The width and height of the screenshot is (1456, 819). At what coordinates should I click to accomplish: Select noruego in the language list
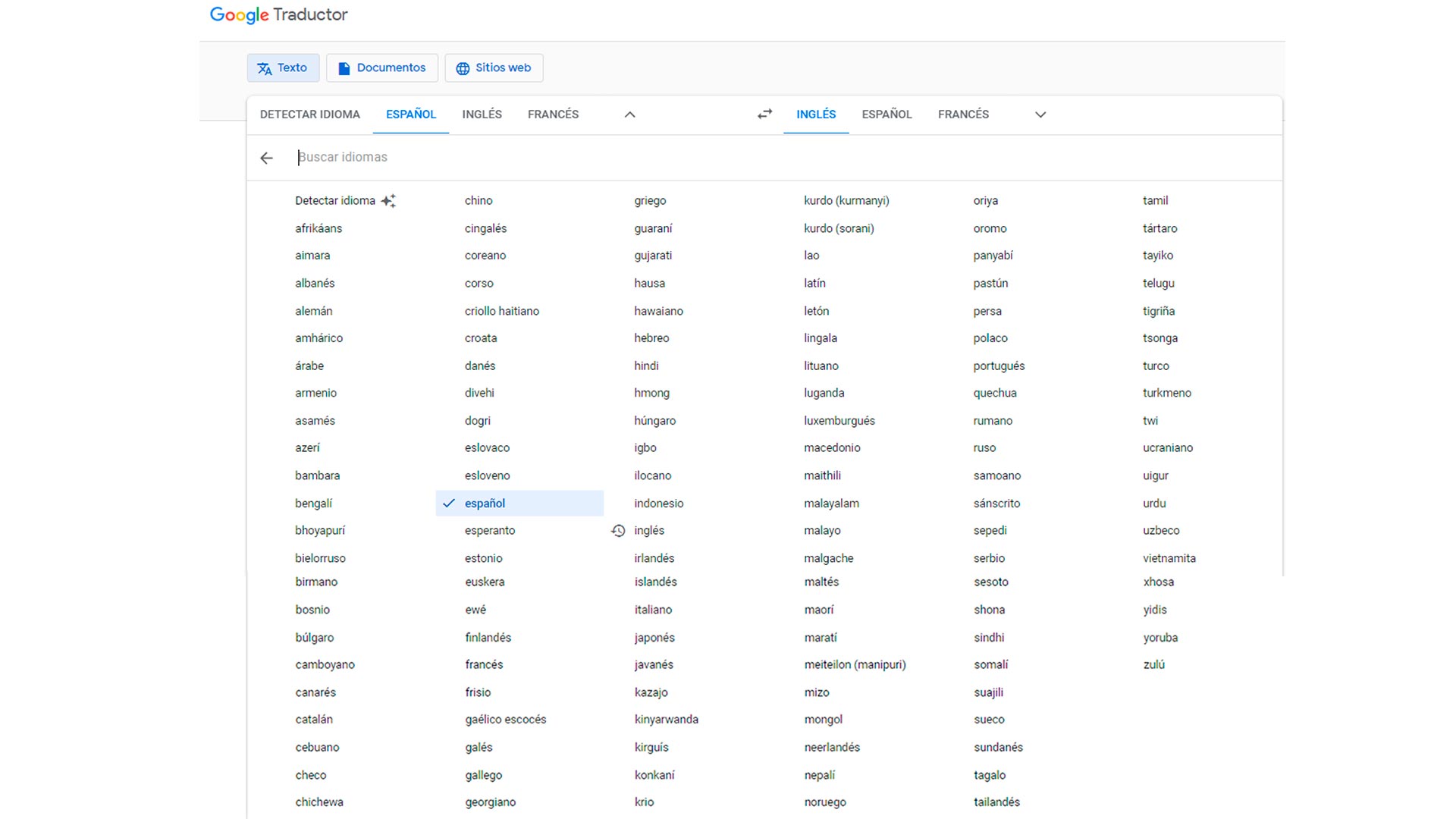825,802
